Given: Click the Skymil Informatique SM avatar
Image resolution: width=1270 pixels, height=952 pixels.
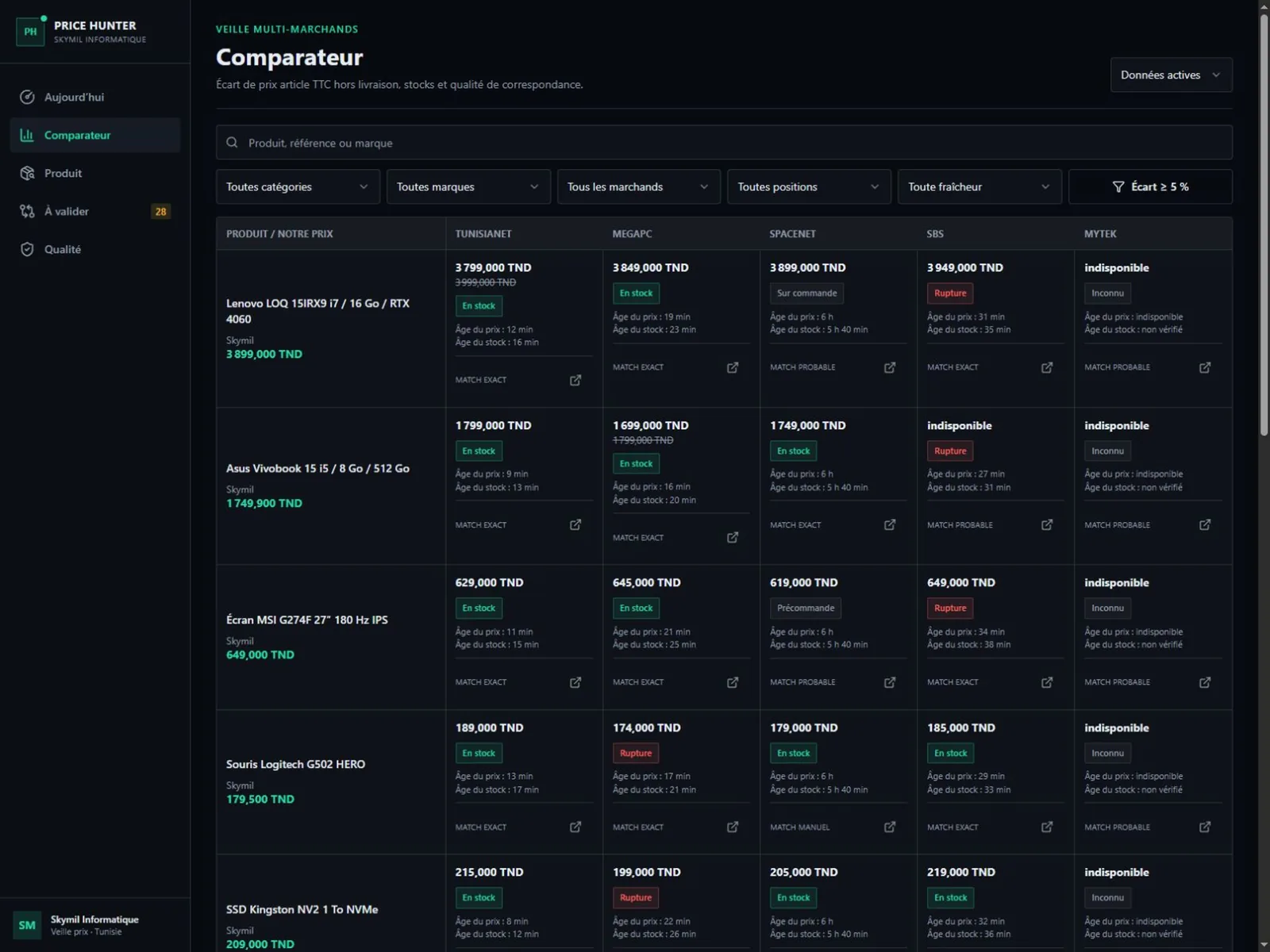Looking at the screenshot, I should point(27,925).
